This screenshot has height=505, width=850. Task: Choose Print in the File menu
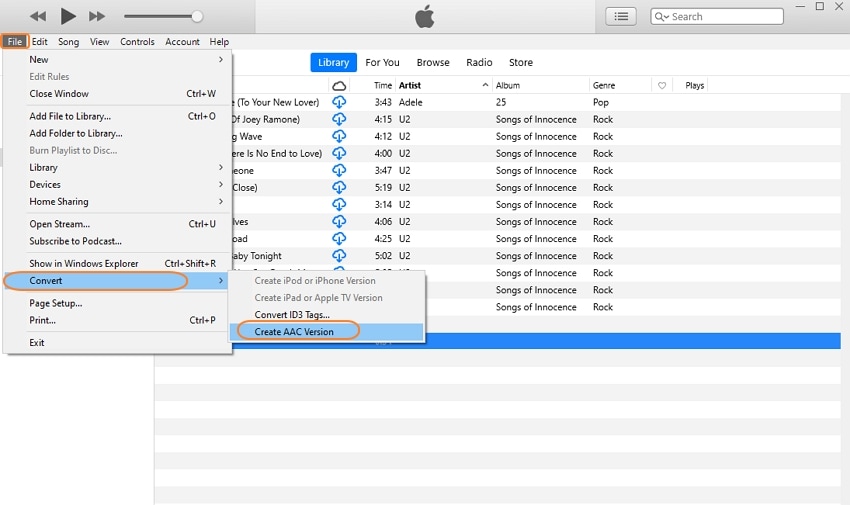point(118,320)
